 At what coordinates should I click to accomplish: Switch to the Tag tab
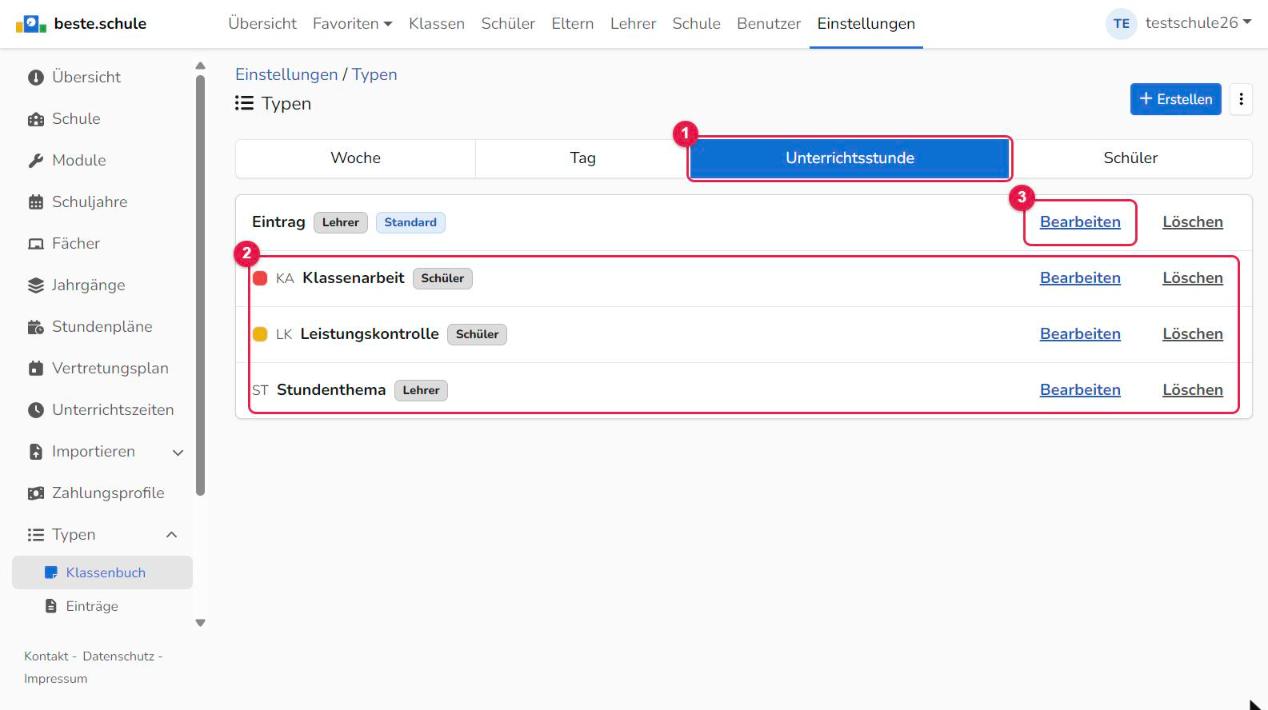tap(583, 158)
